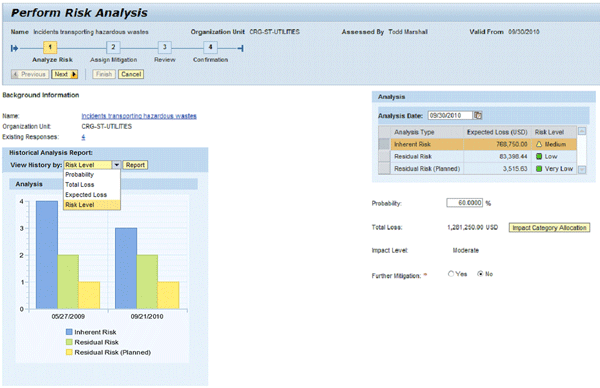Select Yes for Further Mitigation
600x388 pixels.
tap(451, 274)
